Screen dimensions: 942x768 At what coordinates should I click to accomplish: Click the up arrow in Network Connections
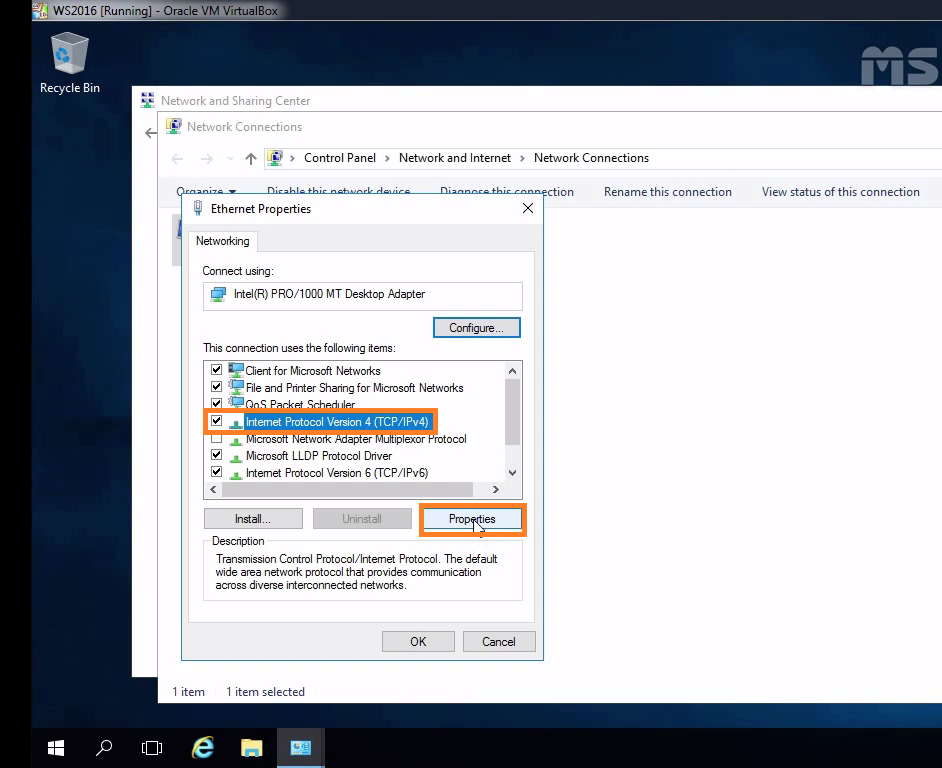click(x=251, y=159)
